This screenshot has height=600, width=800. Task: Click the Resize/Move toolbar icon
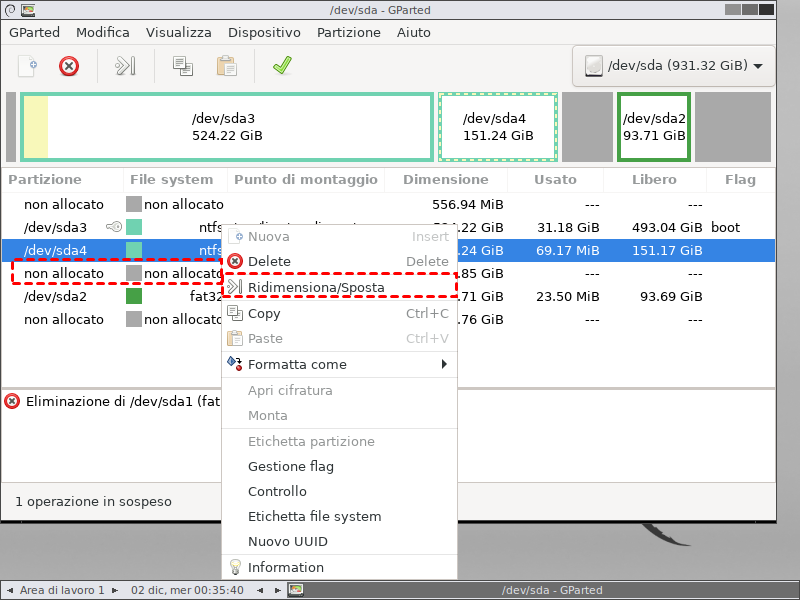pyautogui.click(x=126, y=66)
